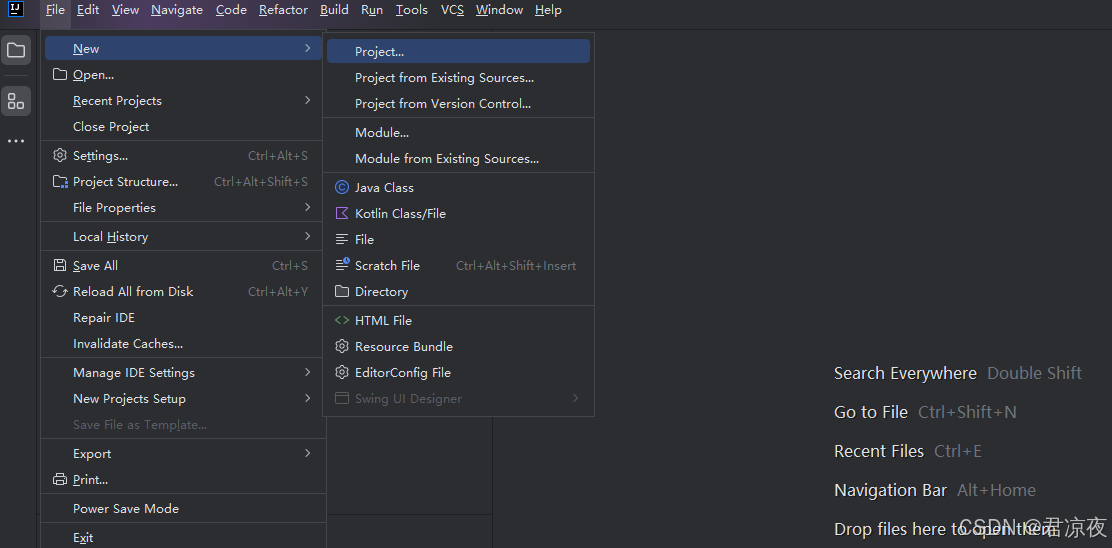Create a new Resource Bundle
The image size is (1112, 548).
point(403,347)
